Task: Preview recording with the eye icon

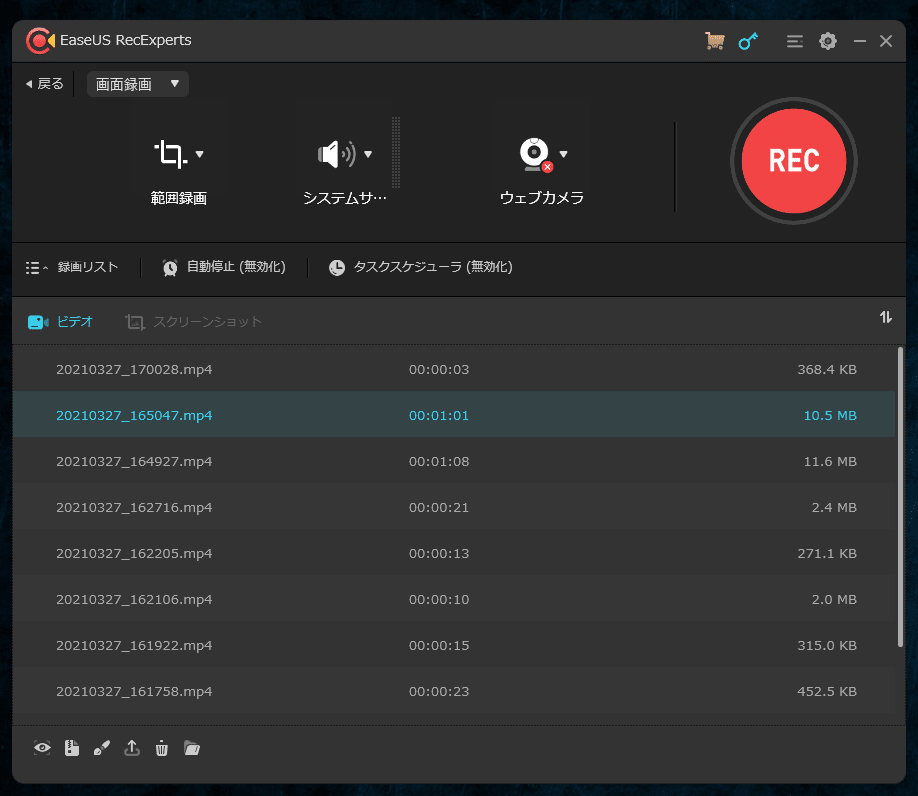Action: coord(42,748)
